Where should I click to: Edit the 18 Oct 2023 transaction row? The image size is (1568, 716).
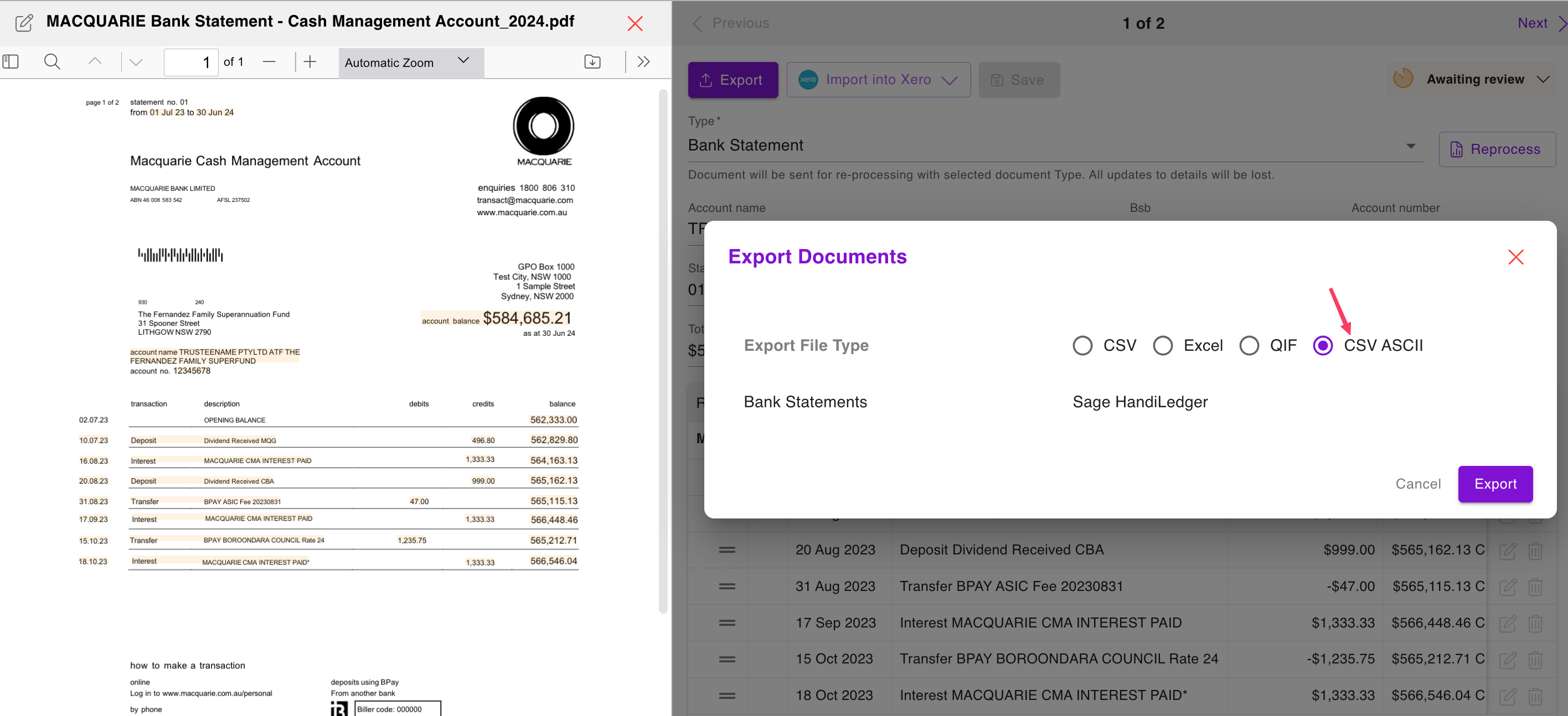(1507, 697)
